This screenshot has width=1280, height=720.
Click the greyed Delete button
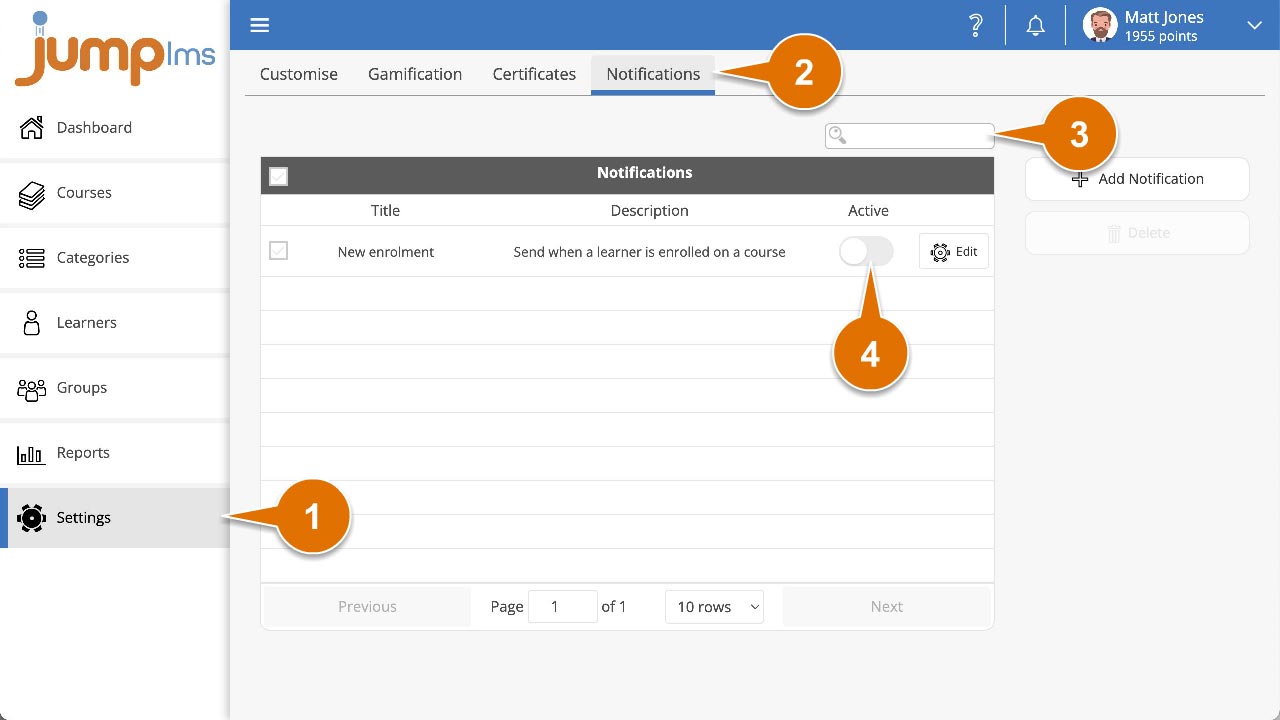point(1137,233)
